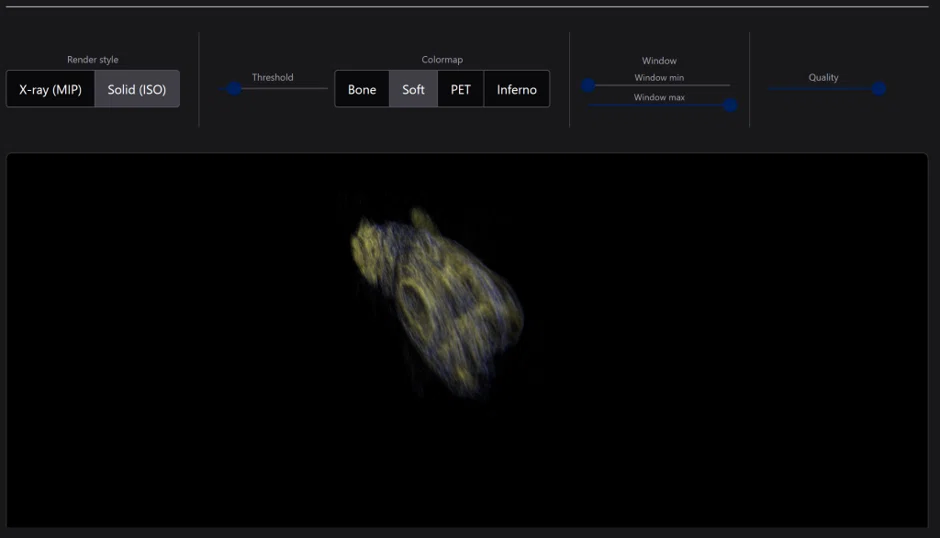Choose the Soft colormap
The width and height of the screenshot is (940, 538).
coord(413,89)
